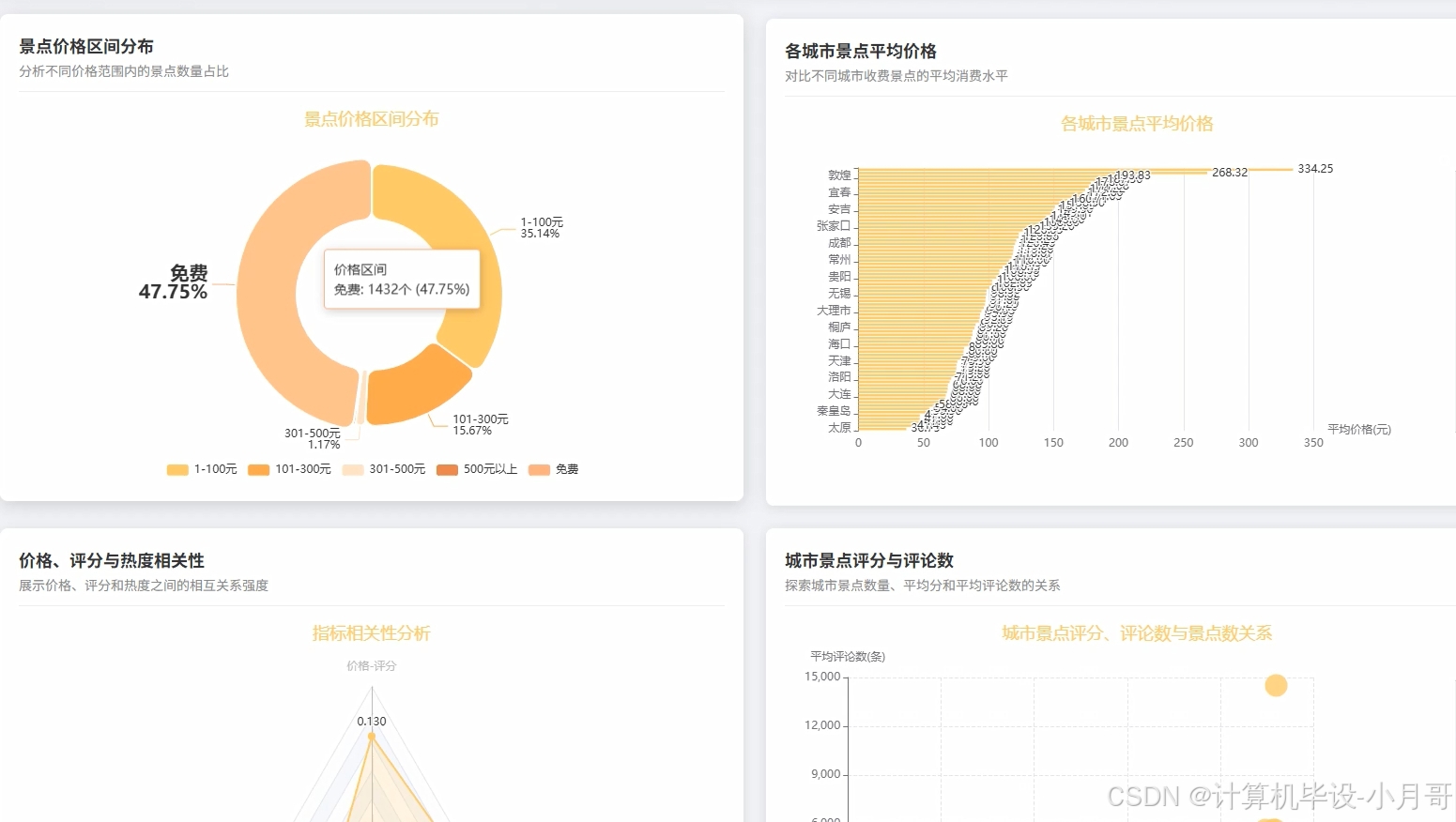Click the 张家口 city axis label

click(834, 226)
